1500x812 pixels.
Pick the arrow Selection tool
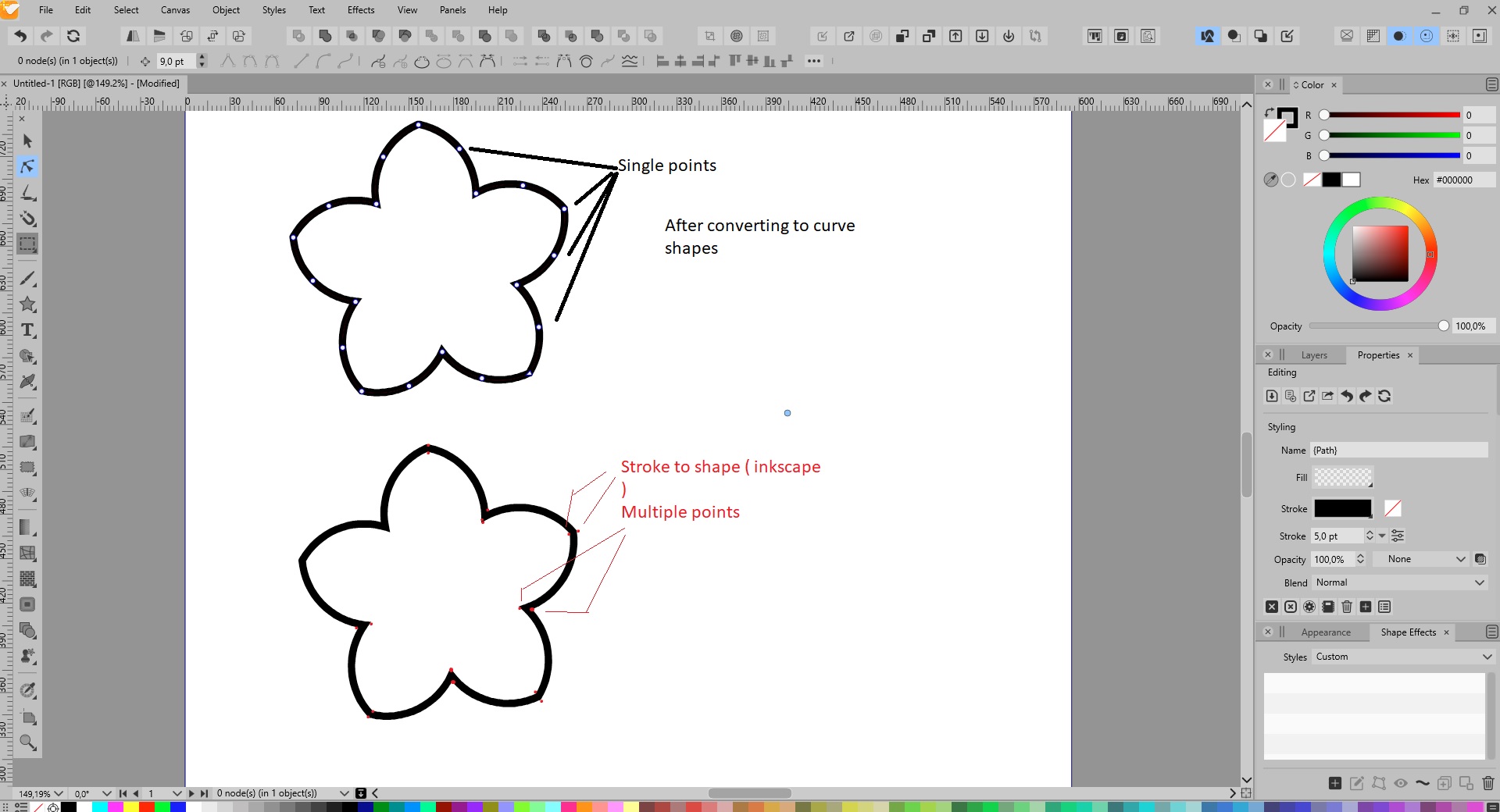[x=28, y=141]
